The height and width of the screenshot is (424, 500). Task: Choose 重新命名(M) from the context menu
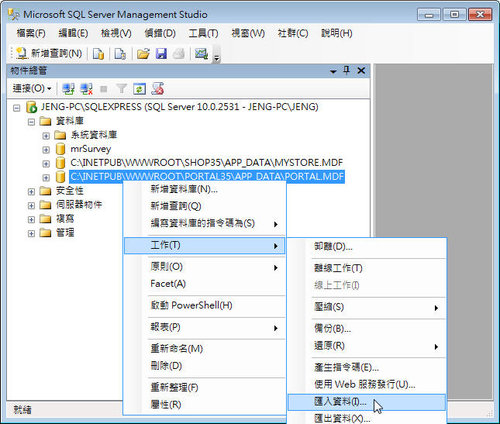tap(205, 349)
